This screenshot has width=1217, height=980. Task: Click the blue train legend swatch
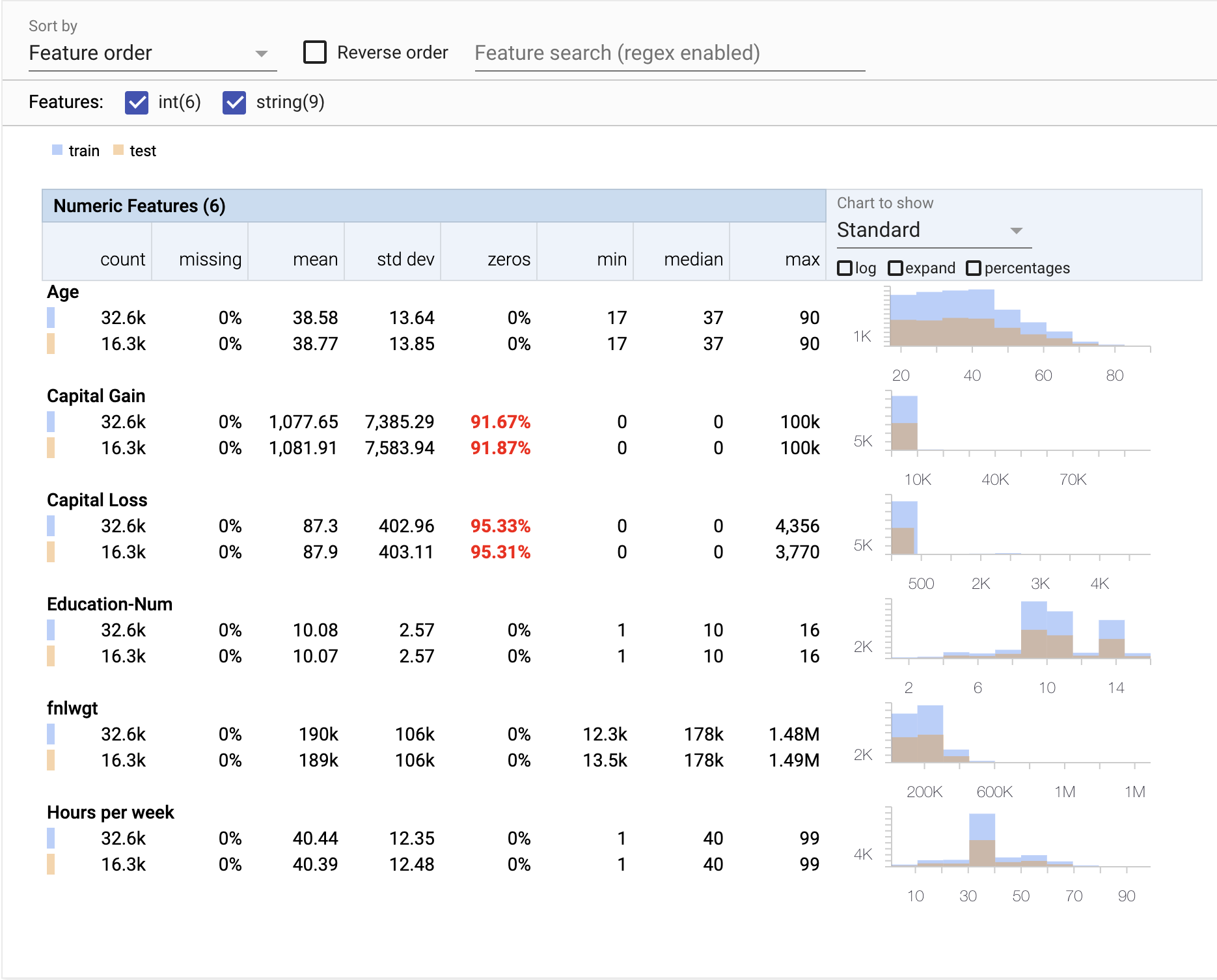click(57, 150)
